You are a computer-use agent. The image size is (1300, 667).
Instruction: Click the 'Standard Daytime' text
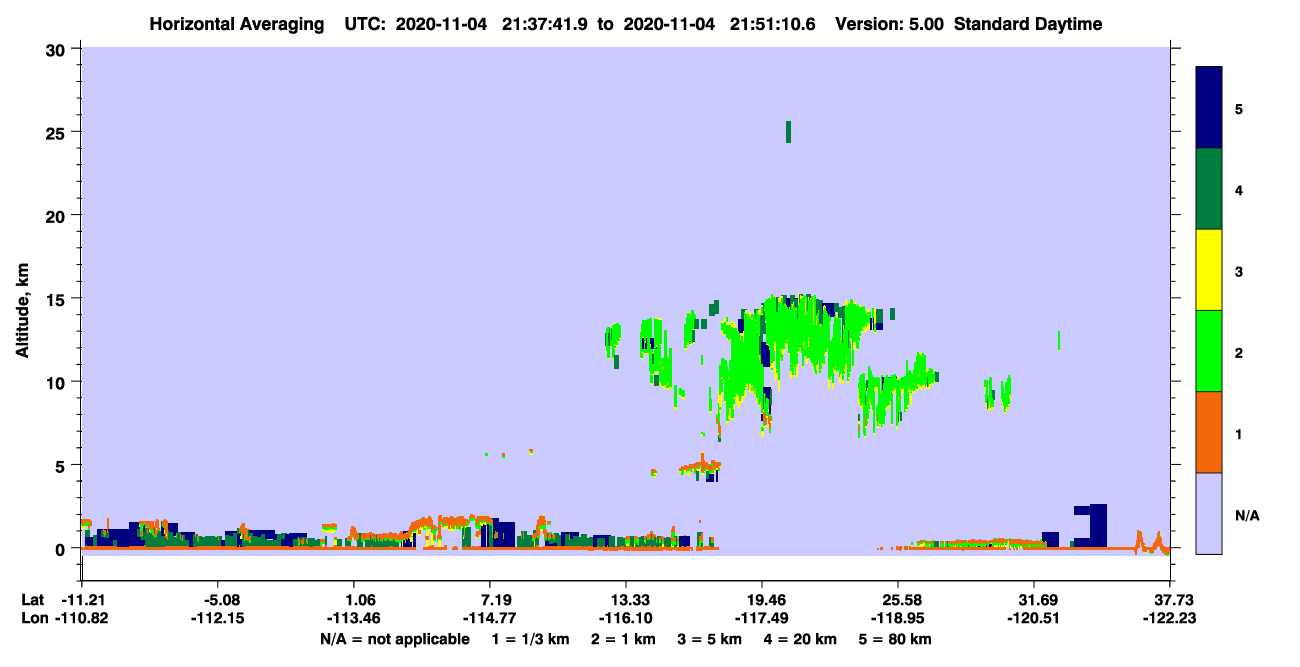coord(1028,24)
